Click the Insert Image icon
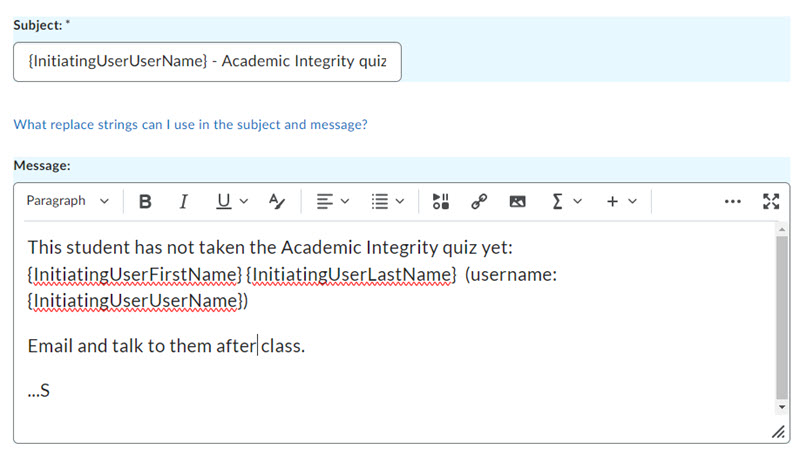Image resolution: width=800 pixels, height=456 pixels. point(517,201)
